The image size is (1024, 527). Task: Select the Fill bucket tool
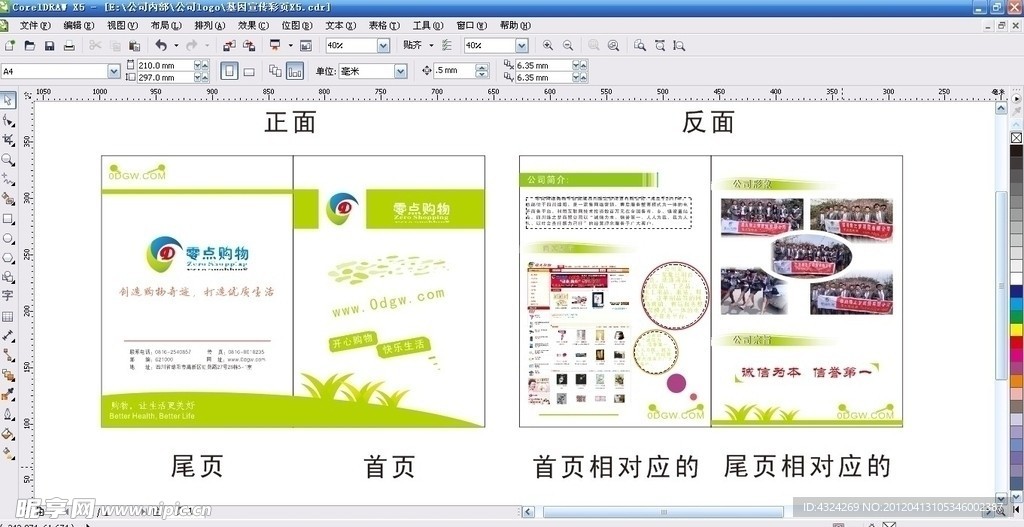8,434
